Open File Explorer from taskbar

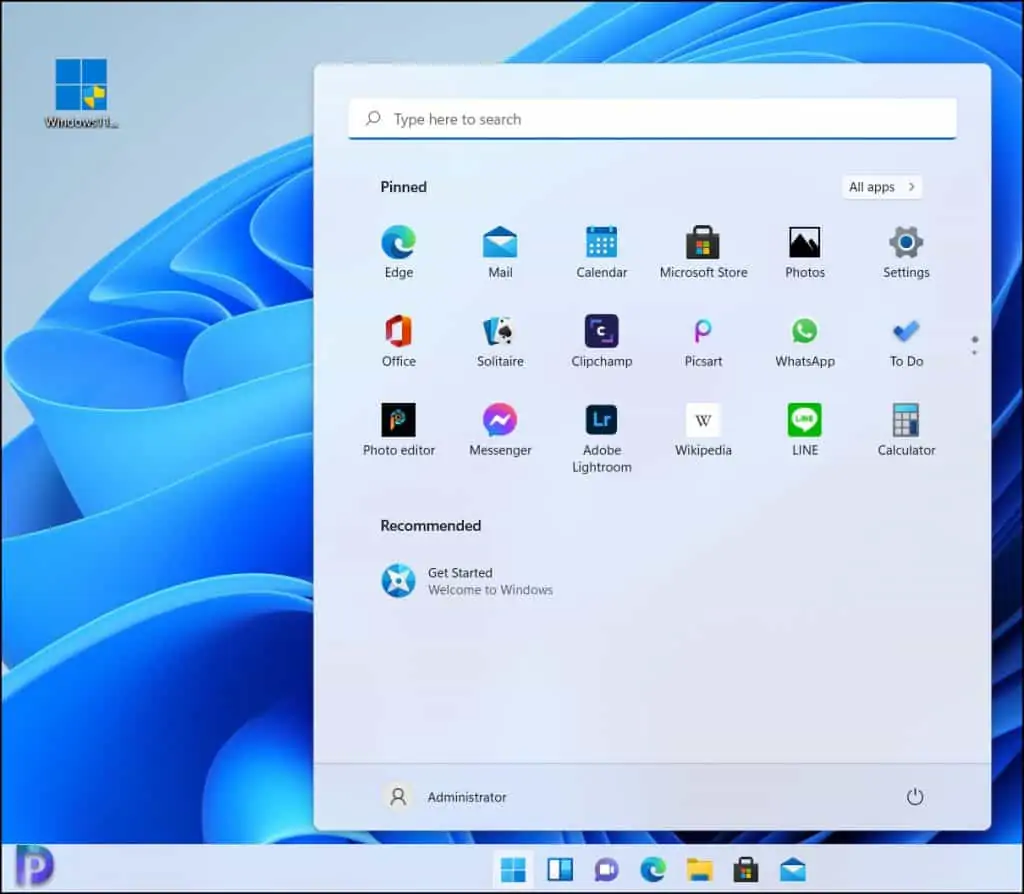tap(699, 870)
